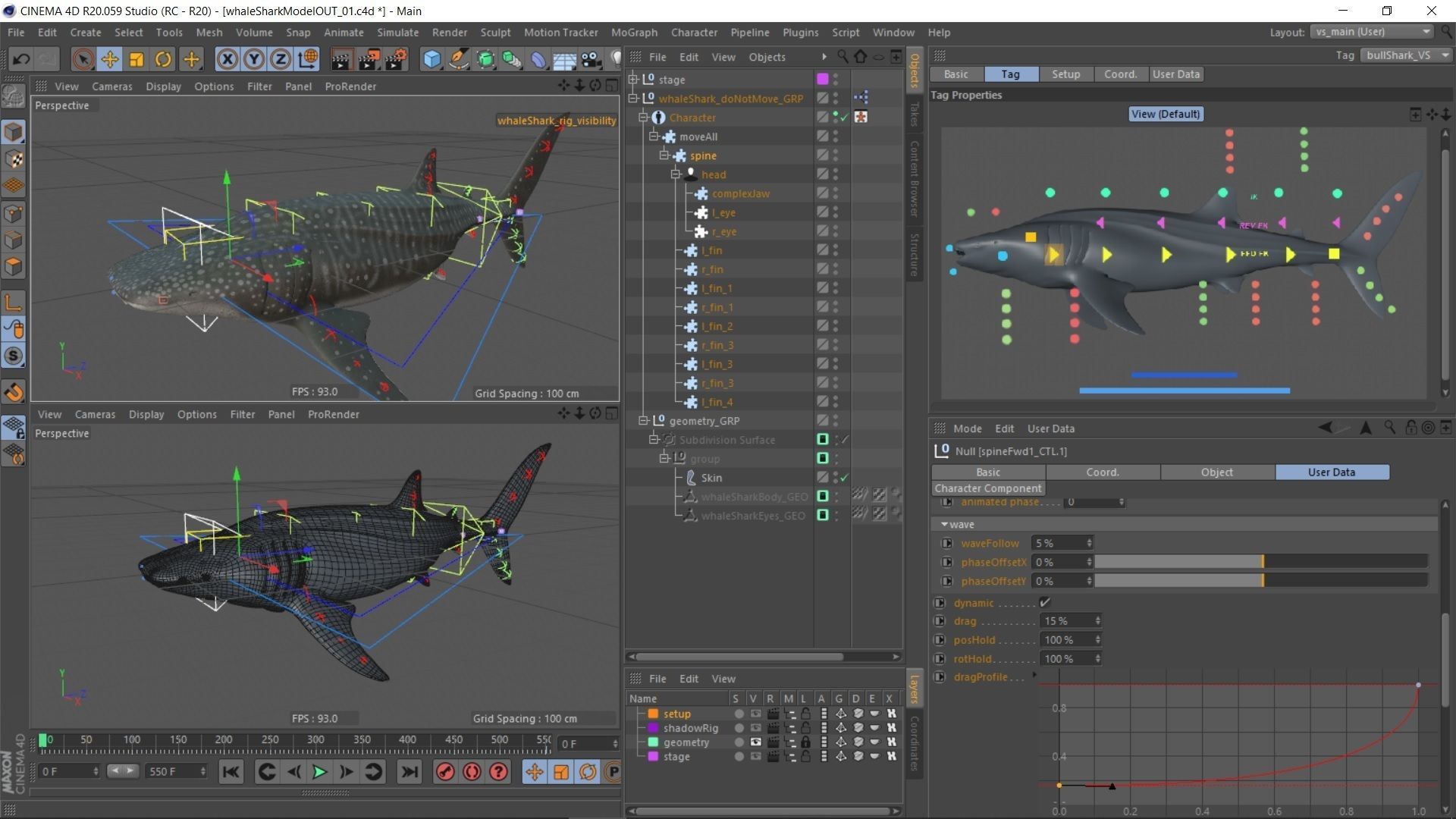The width and height of the screenshot is (1456, 819).
Task: Toggle the X axis lock
Action: tap(227, 59)
